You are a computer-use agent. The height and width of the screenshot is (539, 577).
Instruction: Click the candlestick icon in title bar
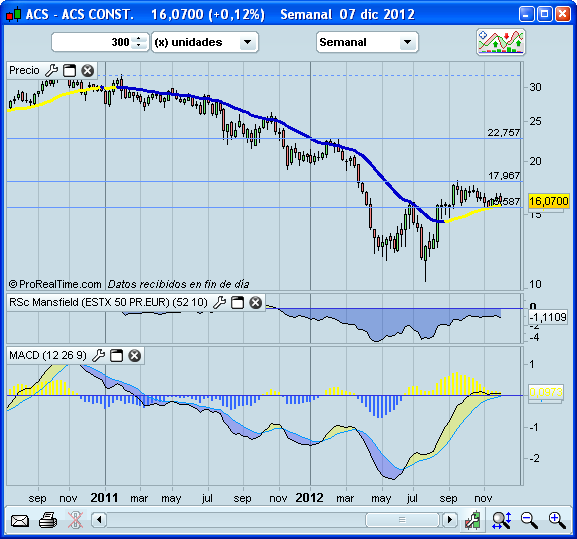(13, 15)
